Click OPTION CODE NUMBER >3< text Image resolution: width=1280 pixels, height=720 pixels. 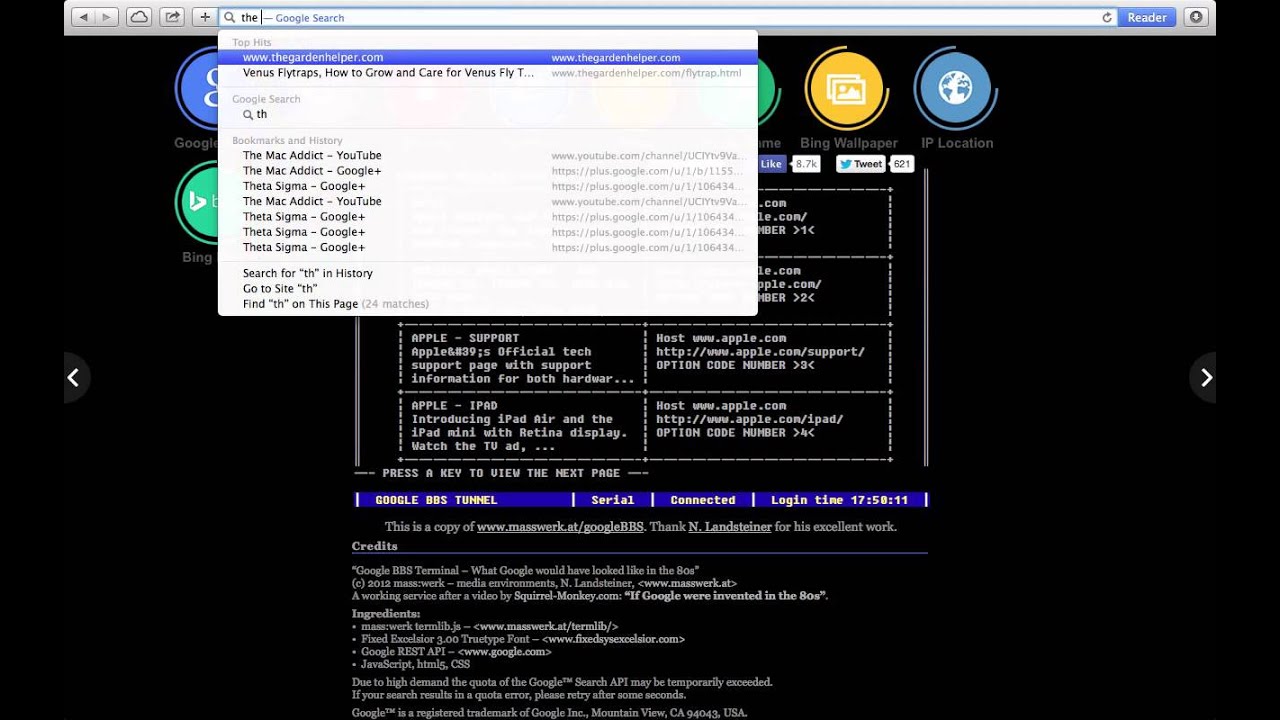735,366
